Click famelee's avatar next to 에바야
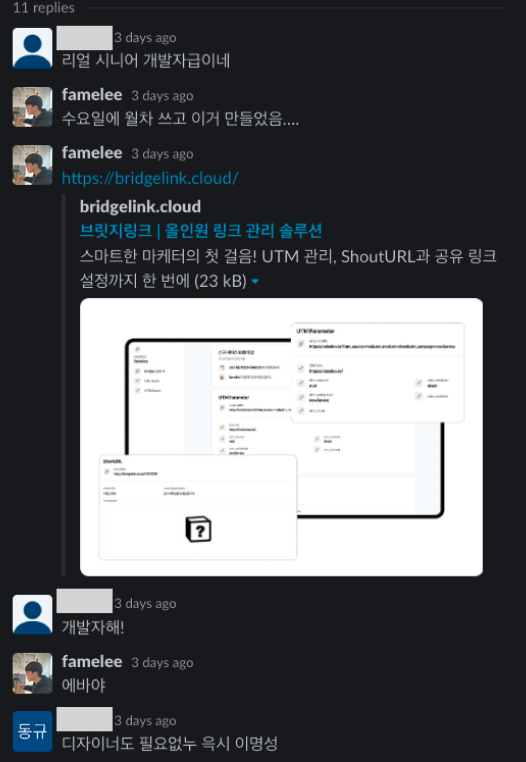 pyautogui.click(x=32, y=673)
